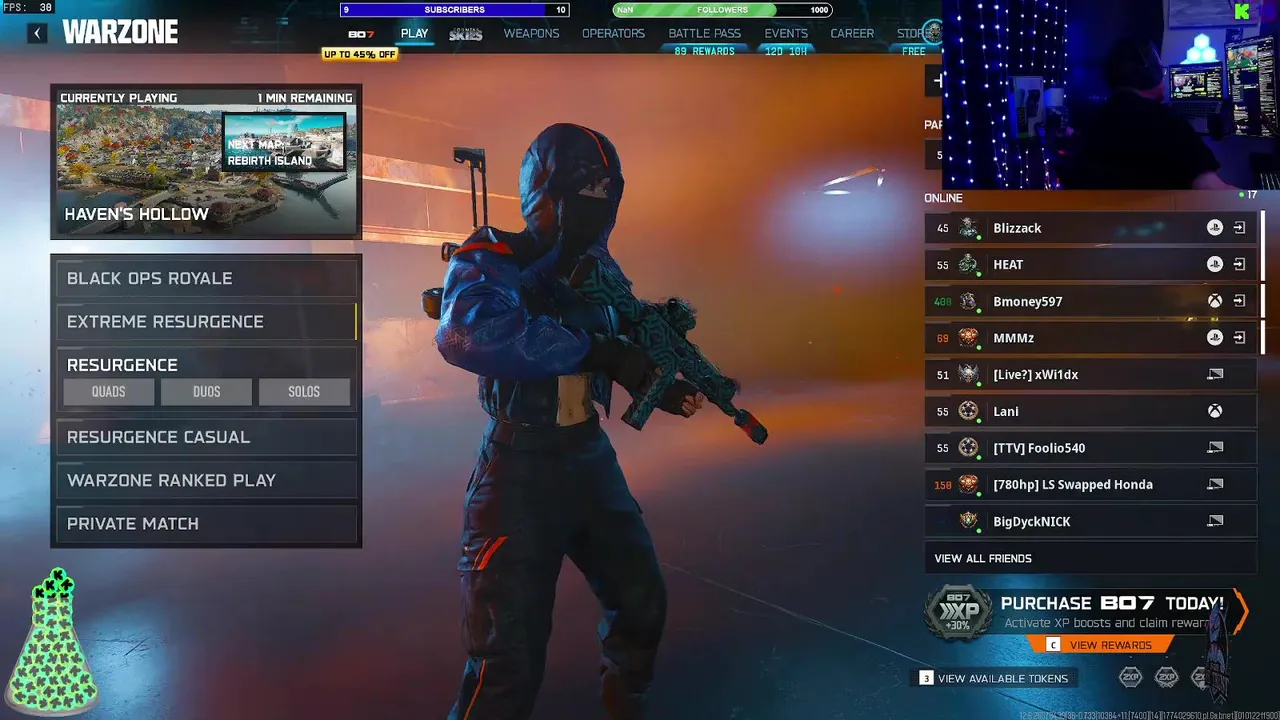Viewport: 1280px width, 720px height.
Task: Click the second 2XP token icon
Action: point(1166,678)
